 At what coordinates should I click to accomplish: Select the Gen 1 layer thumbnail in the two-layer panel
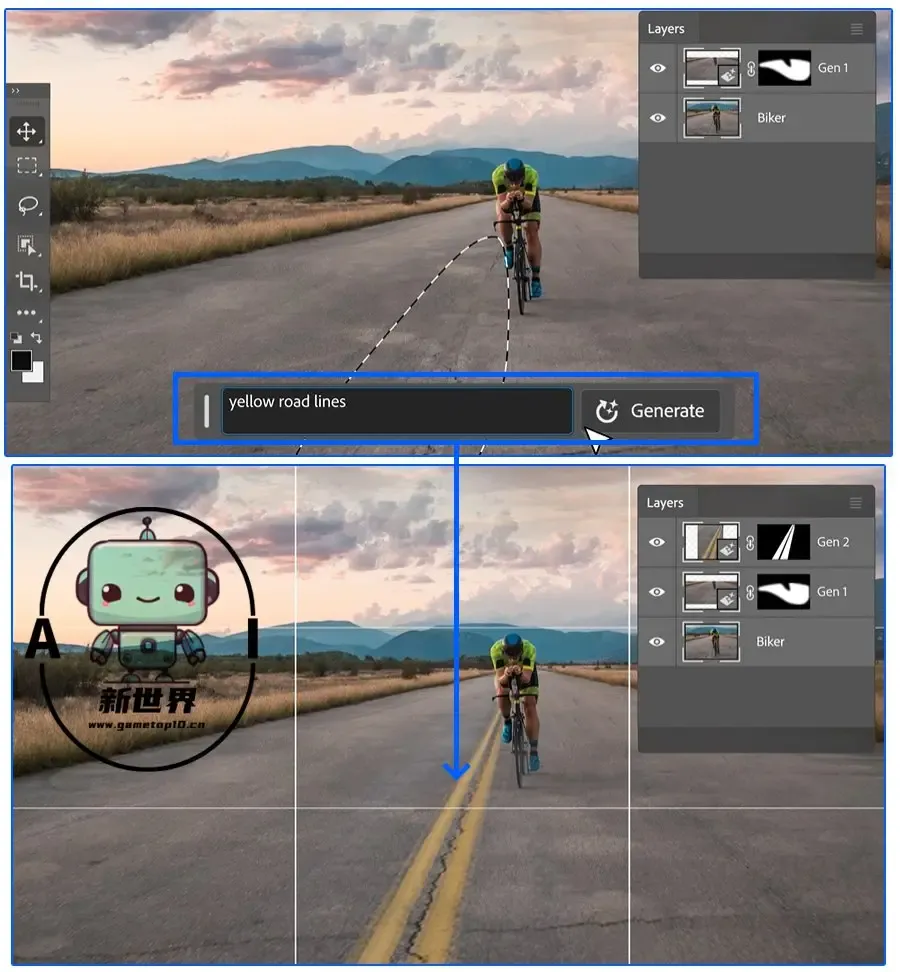click(x=712, y=68)
